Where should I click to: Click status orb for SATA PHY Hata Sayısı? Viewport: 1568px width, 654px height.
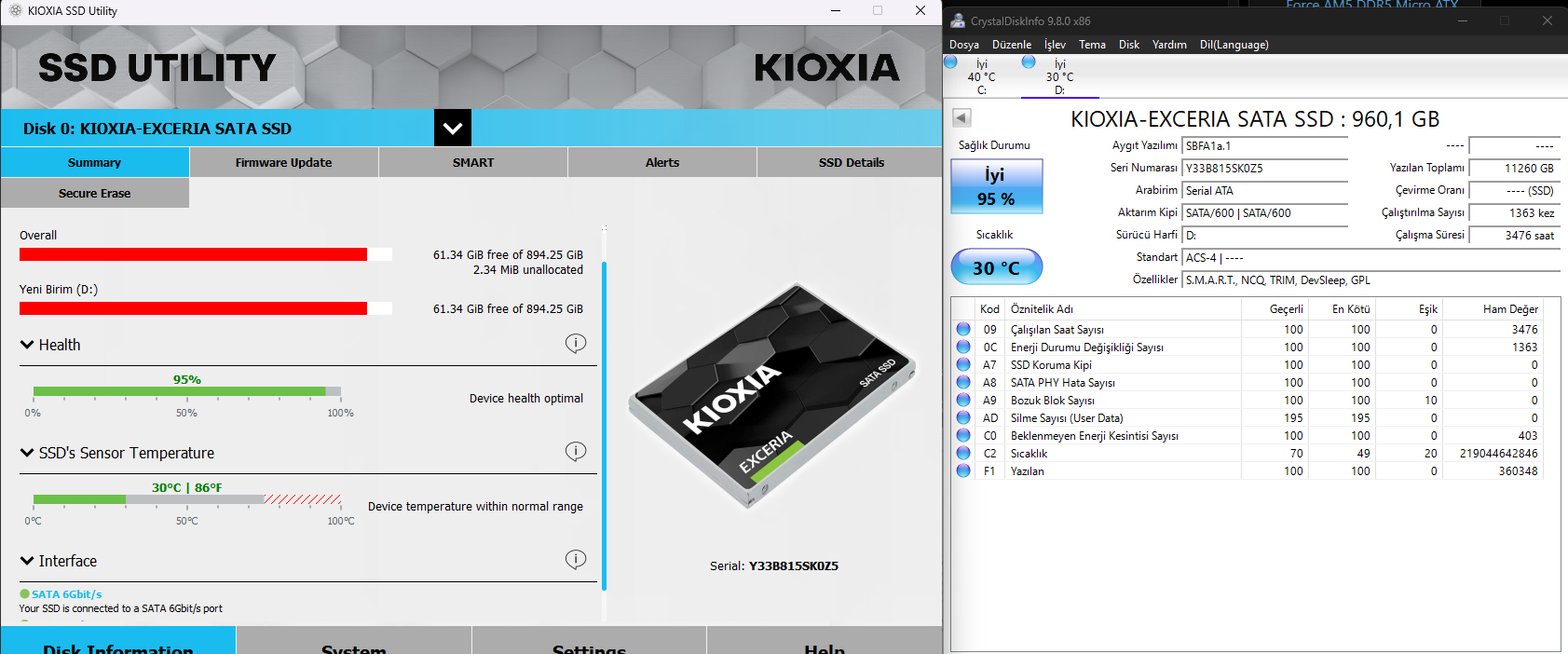coord(963,382)
